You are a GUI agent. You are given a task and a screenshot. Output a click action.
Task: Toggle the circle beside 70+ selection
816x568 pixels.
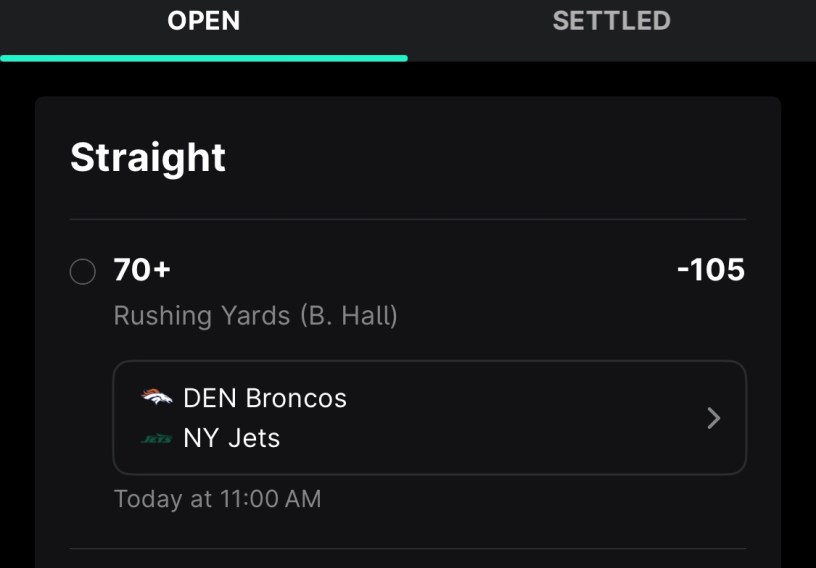(x=83, y=271)
